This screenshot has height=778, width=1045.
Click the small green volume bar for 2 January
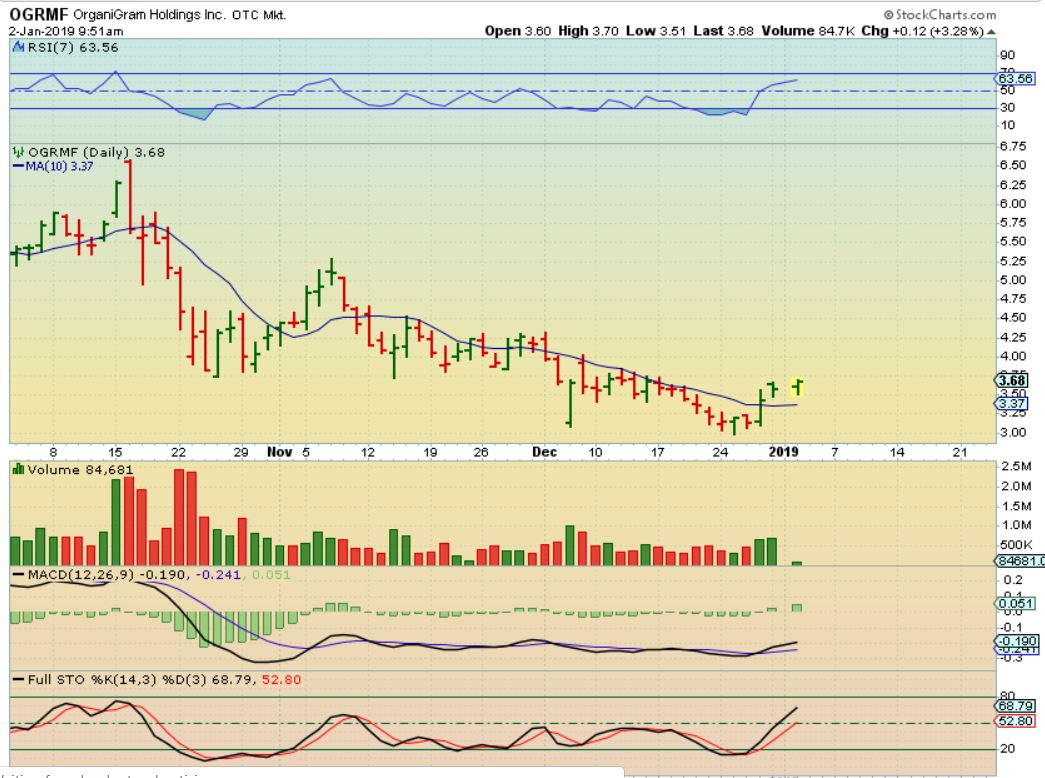(797, 563)
